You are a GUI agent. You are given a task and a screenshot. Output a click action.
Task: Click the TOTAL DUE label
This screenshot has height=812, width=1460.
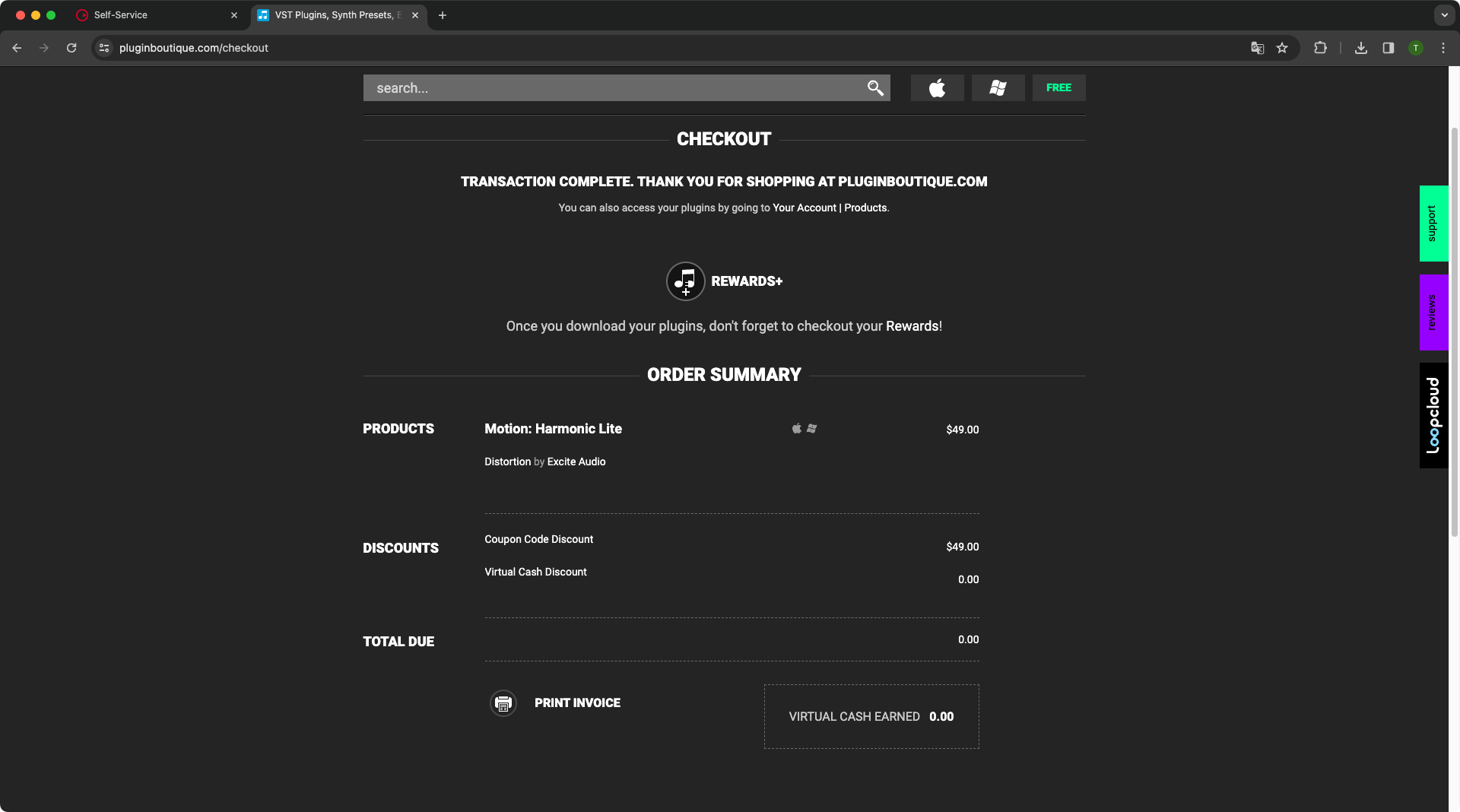pyautogui.click(x=398, y=642)
